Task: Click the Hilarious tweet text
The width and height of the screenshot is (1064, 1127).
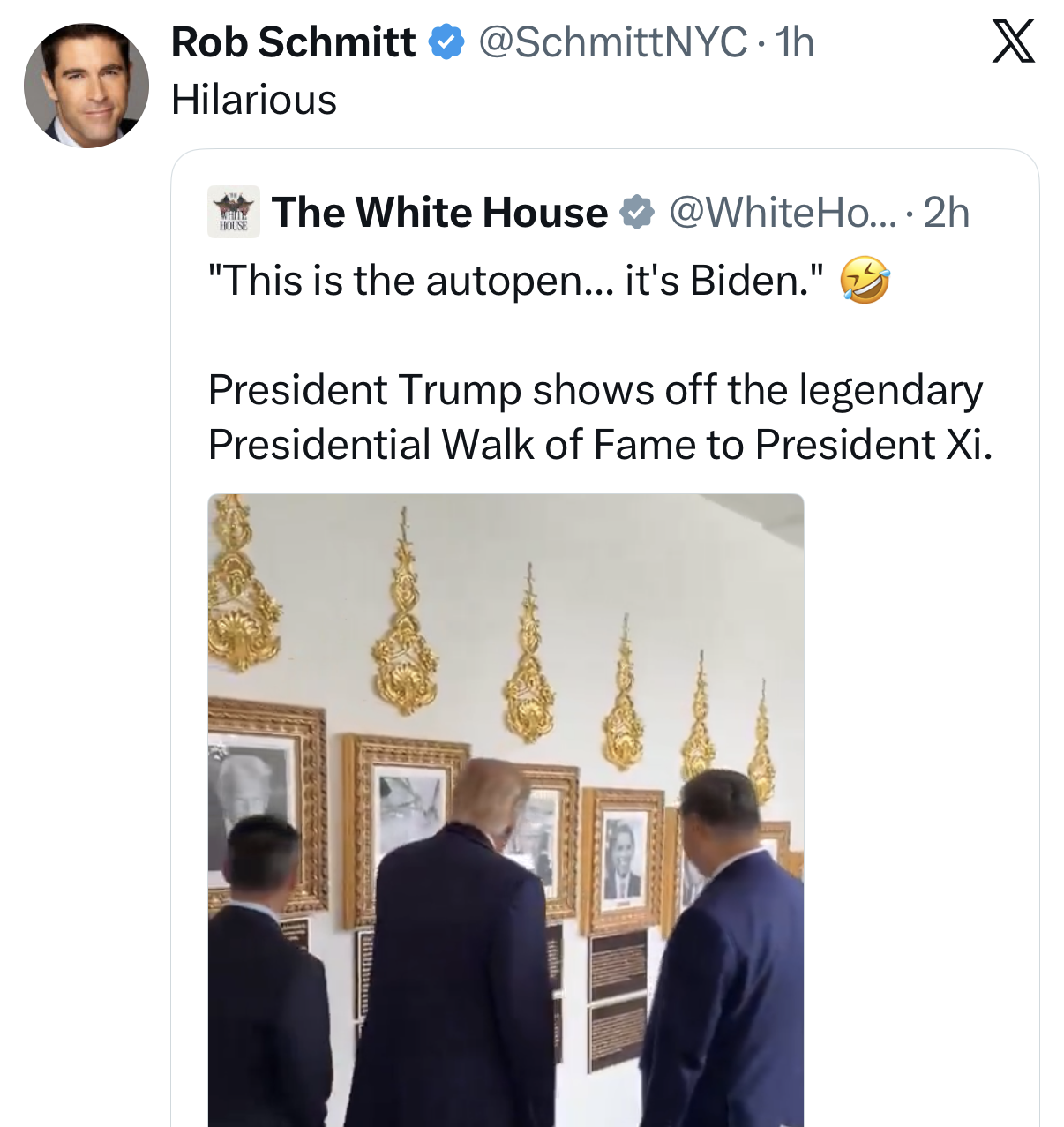Action: coord(254,100)
